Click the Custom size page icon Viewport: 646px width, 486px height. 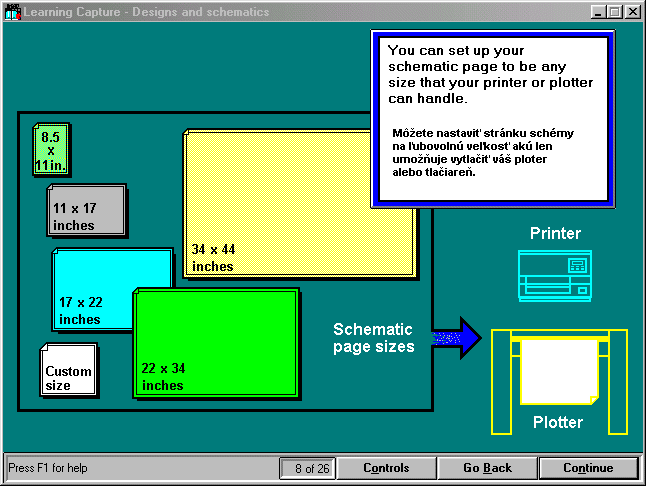click(68, 369)
